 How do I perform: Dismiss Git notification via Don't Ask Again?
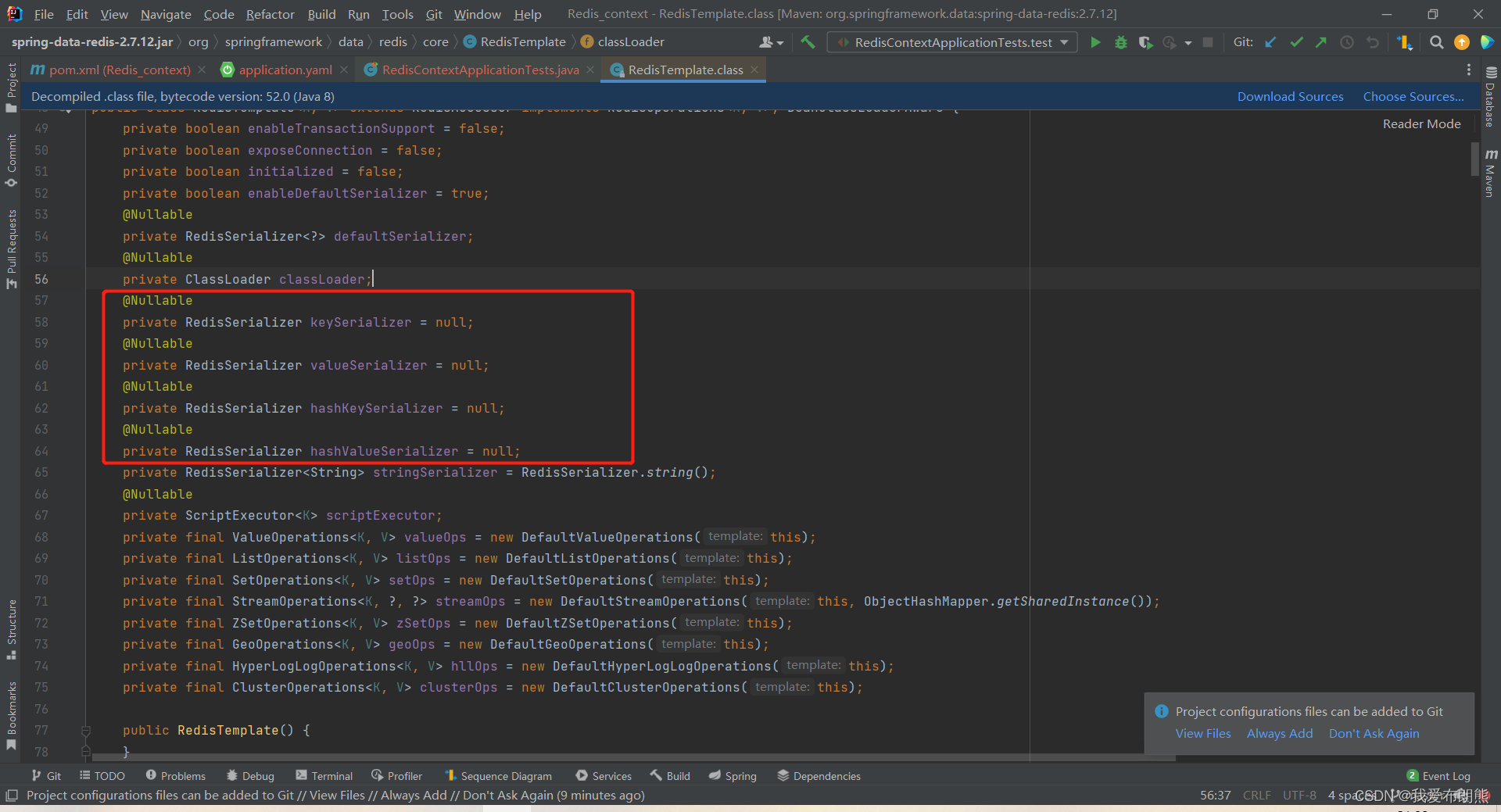point(1374,733)
